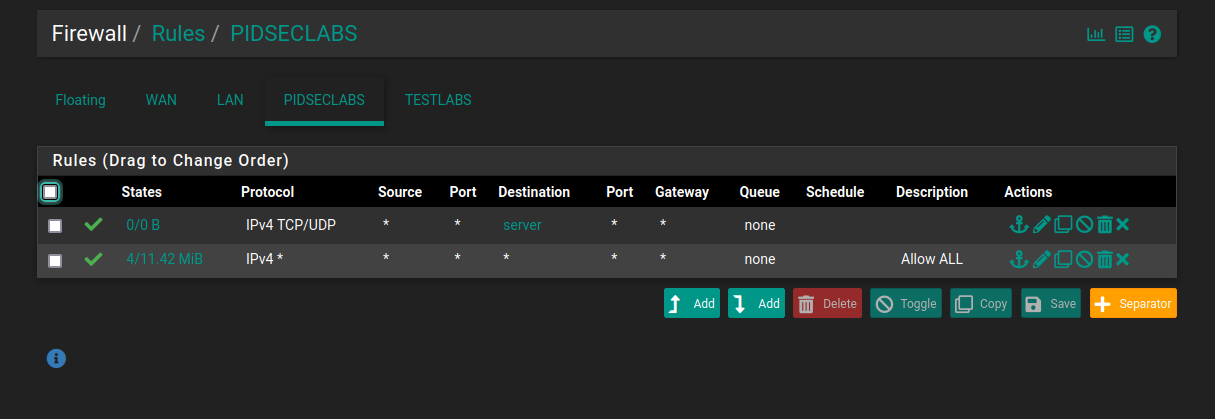Copy the Allow ALL rule via its copy icon

pyautogui.click(x=1063, y=259)
